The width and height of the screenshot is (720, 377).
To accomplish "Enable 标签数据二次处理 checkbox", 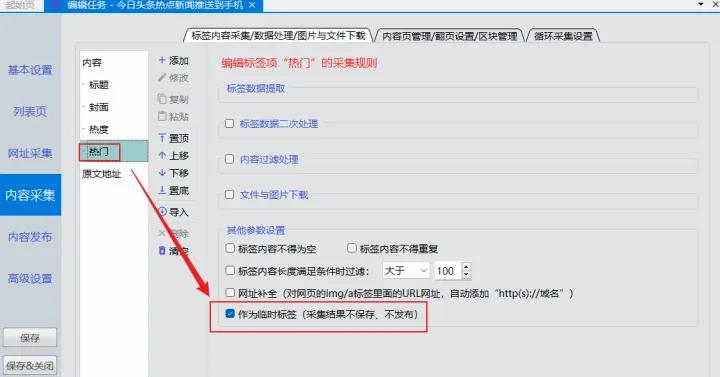I will point(230,123).
